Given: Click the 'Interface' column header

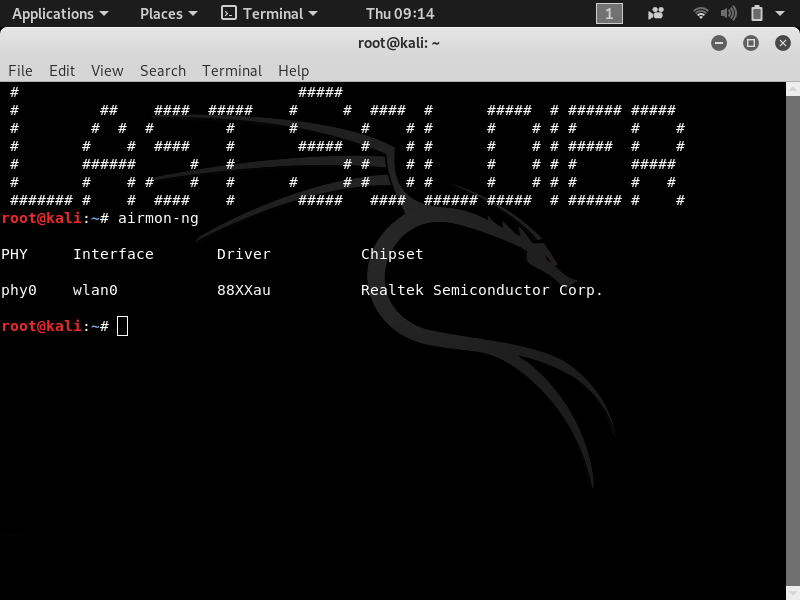Looking at the screenshot, I should coord(113,254).
